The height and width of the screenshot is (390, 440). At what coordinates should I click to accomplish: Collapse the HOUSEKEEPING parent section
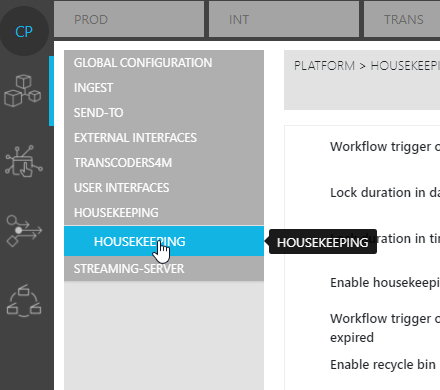pyautogui.click(x=164, y=213)
